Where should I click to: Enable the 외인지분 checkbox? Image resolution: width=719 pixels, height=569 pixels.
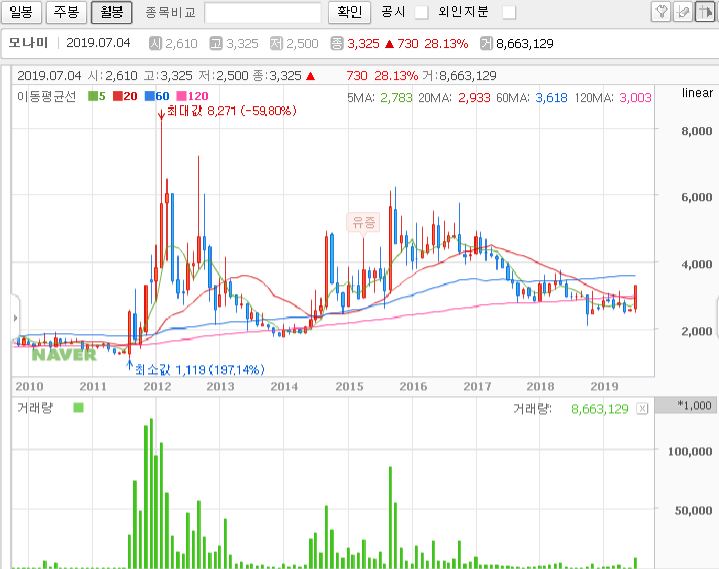pos(509,12)
